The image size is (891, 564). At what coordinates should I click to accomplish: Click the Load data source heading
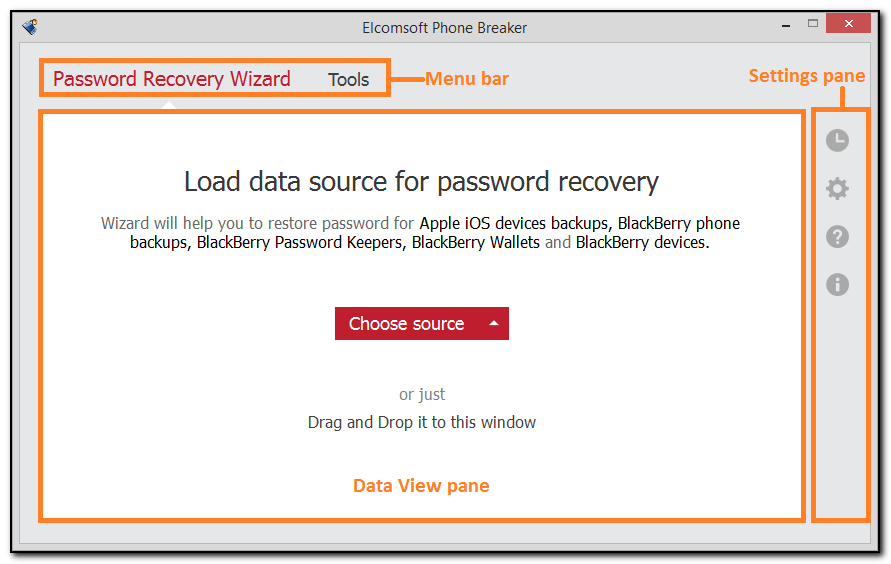(x=421, y=181)
